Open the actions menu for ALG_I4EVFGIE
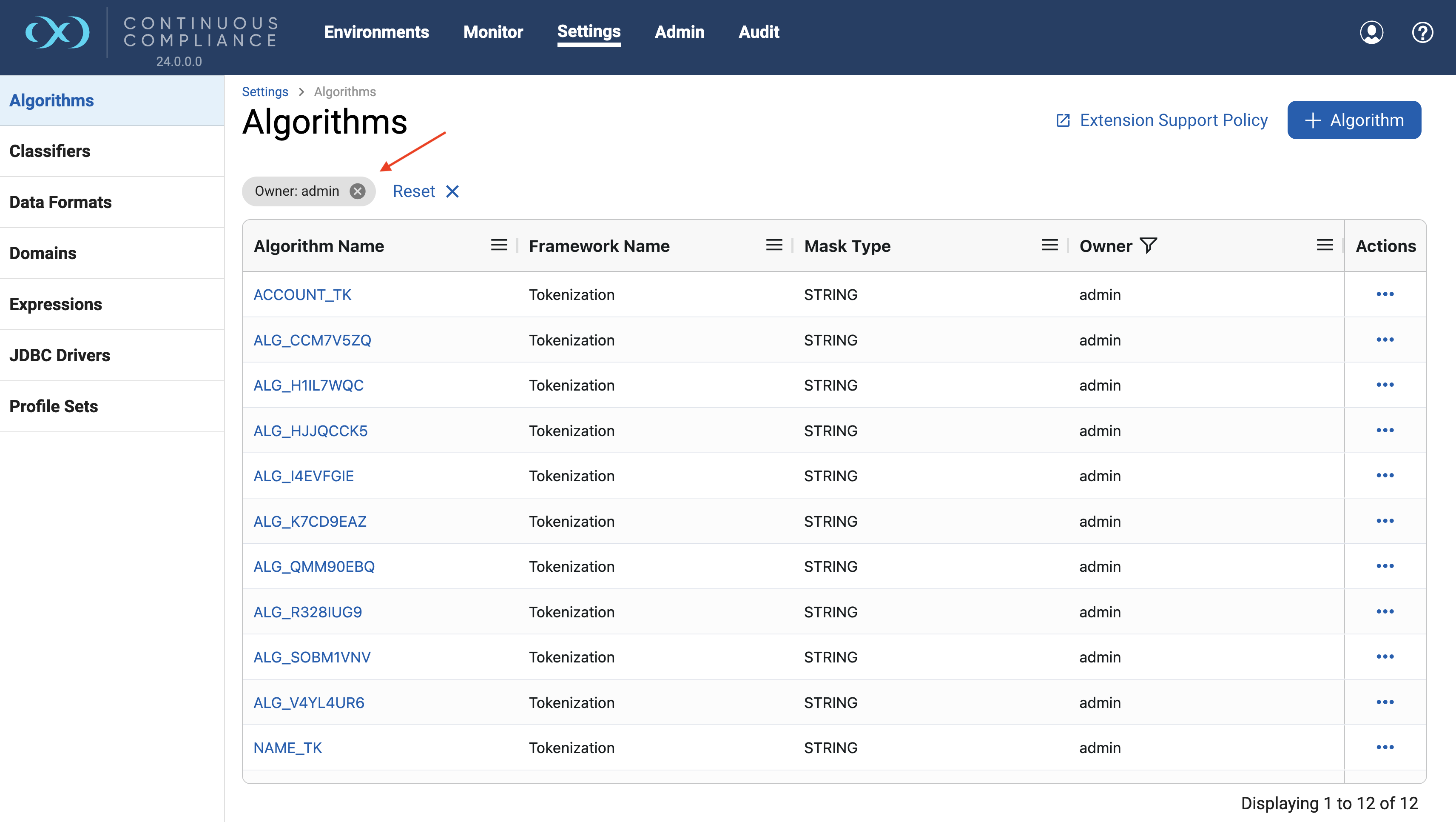 click(x=1385, y=475)
